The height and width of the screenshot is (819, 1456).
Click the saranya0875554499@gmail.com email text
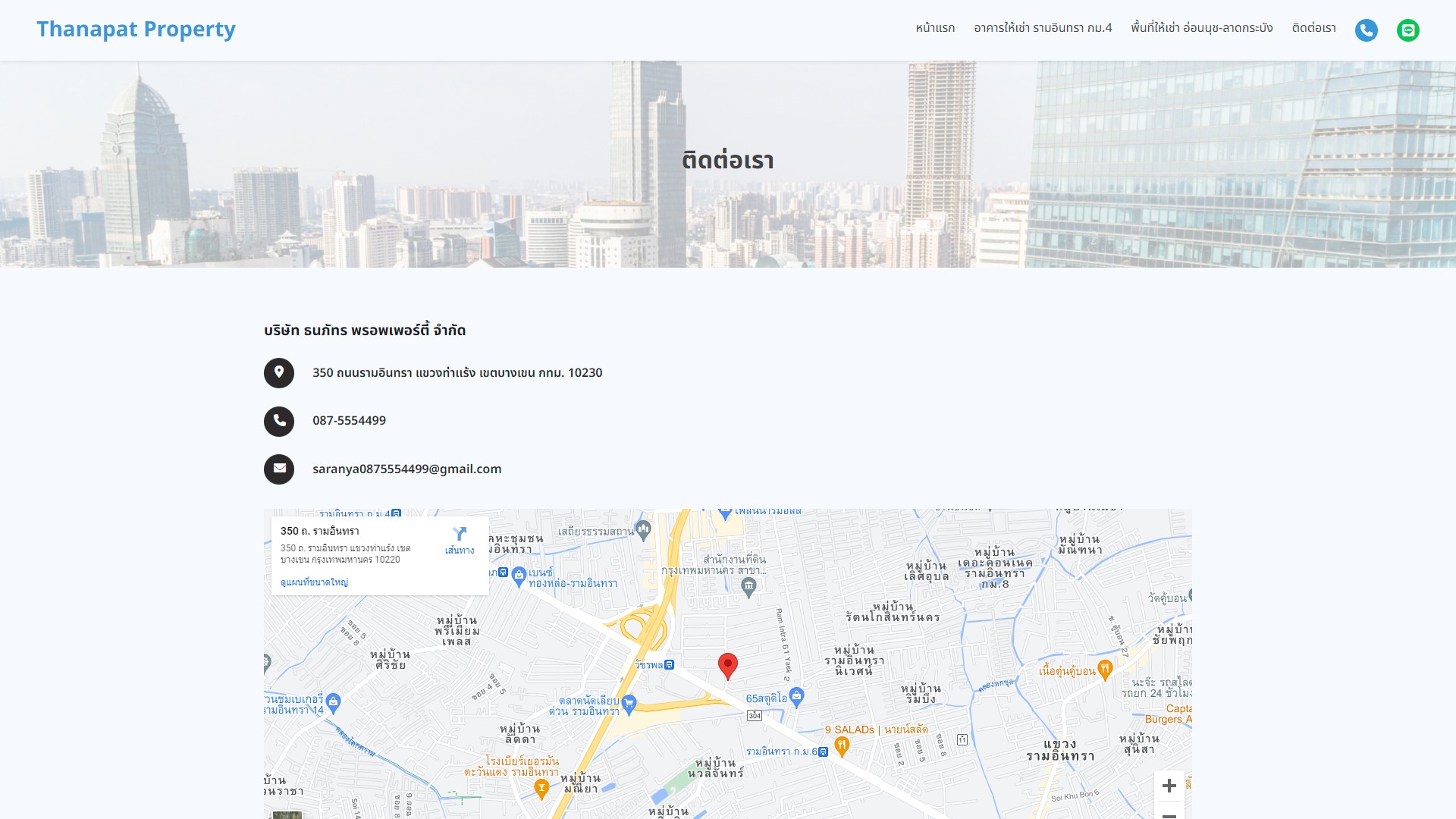click(406, 469)
